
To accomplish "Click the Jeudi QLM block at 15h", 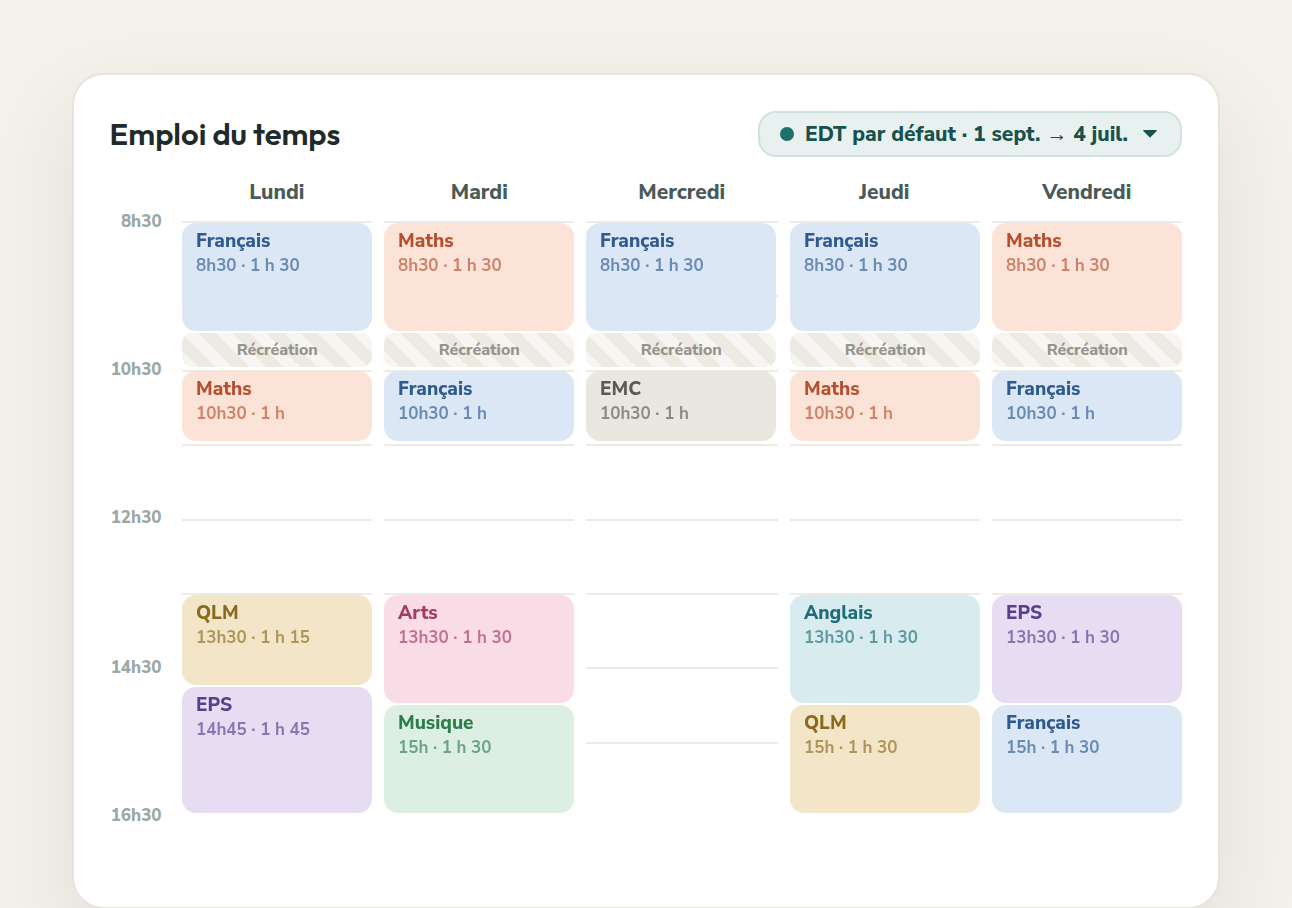I will tap(885, 759).
